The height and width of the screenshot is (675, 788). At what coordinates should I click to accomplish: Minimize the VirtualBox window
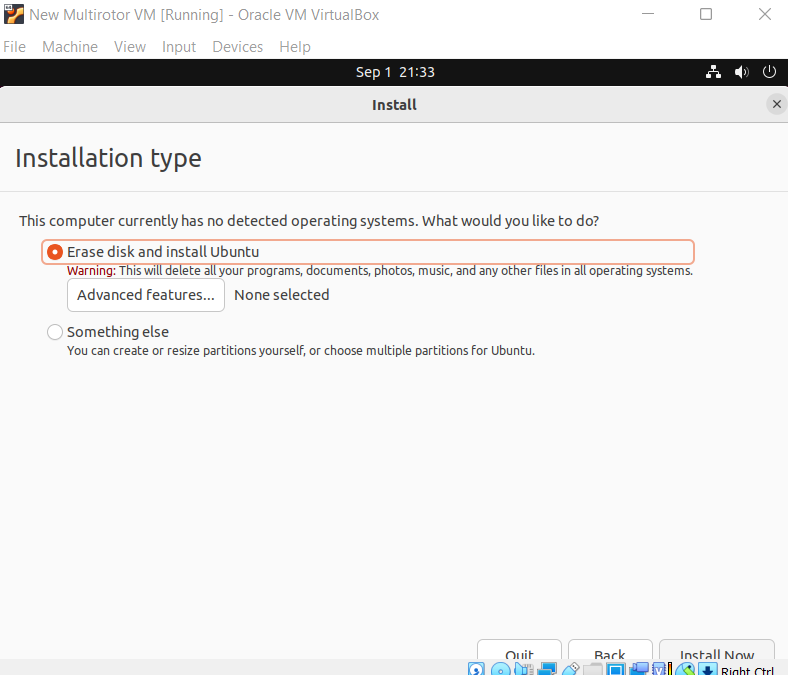point(648,14)
